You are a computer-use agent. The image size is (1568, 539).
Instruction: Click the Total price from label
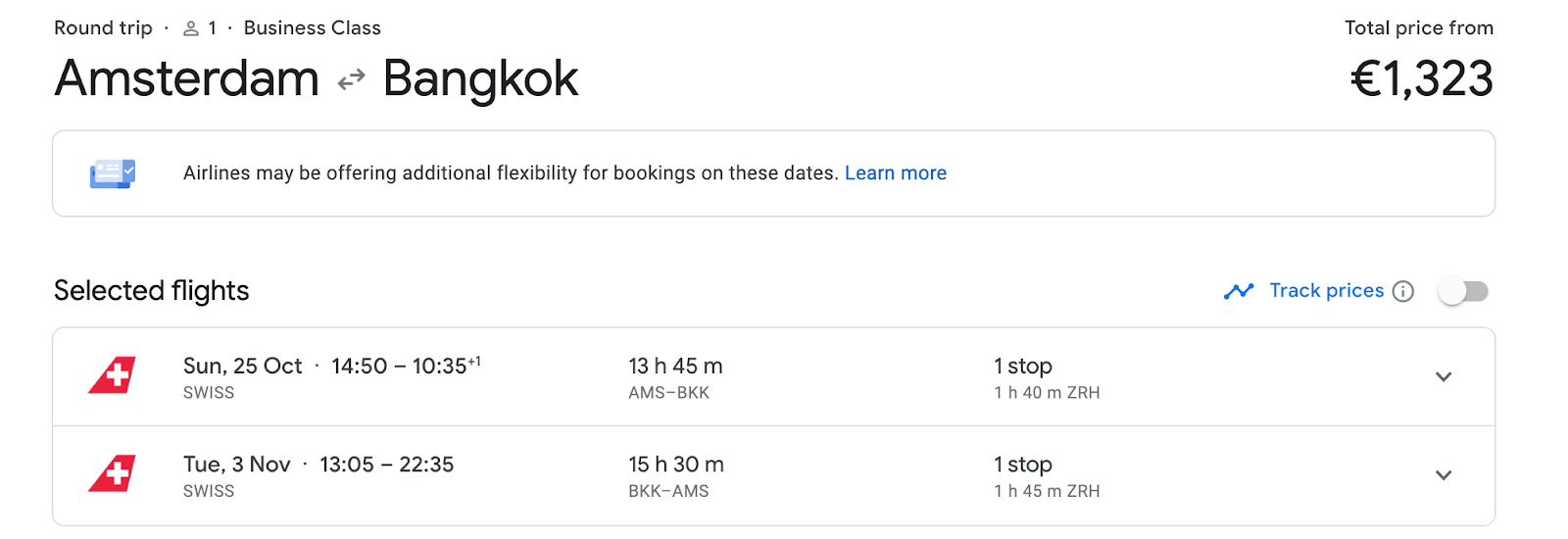[1419, 28]
